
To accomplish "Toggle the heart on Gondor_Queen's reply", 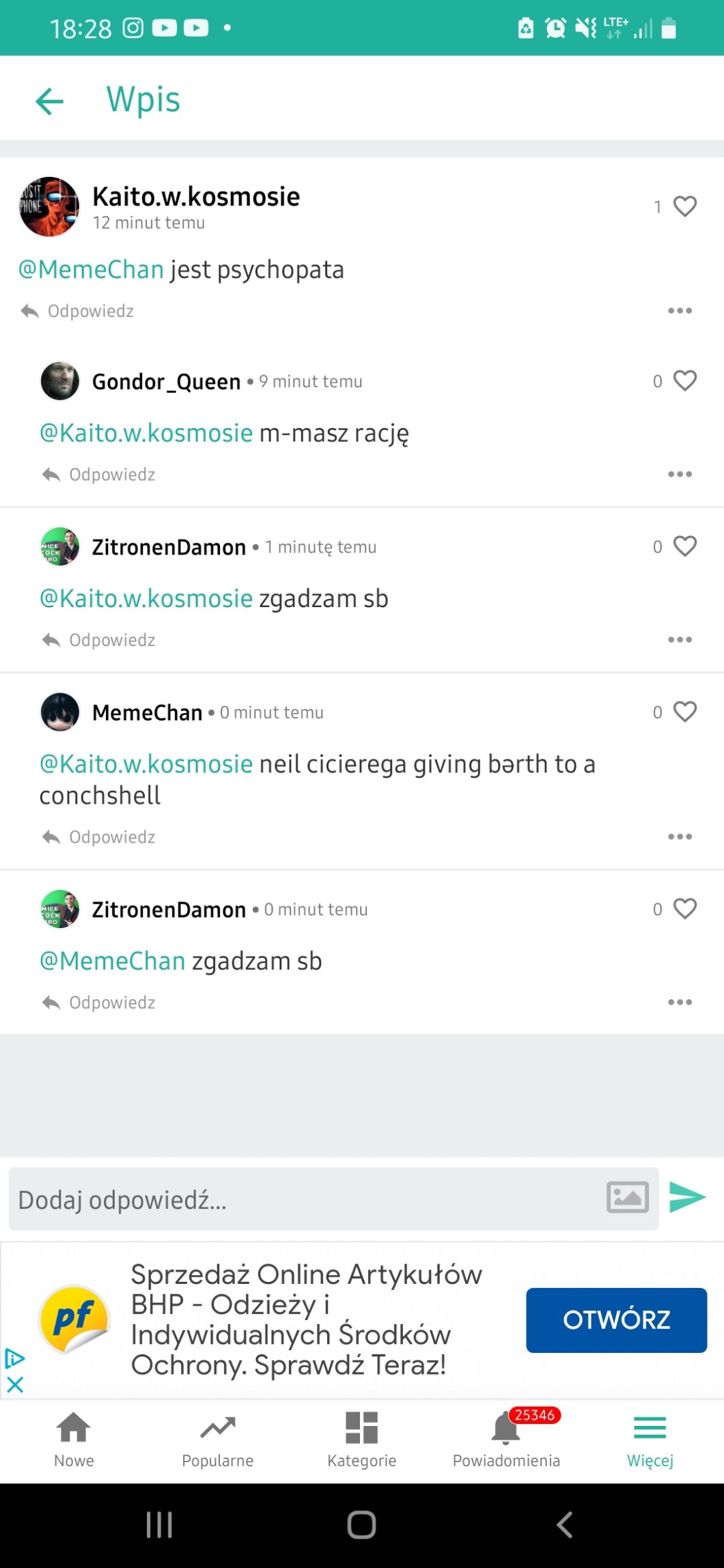I will [684, 380].
